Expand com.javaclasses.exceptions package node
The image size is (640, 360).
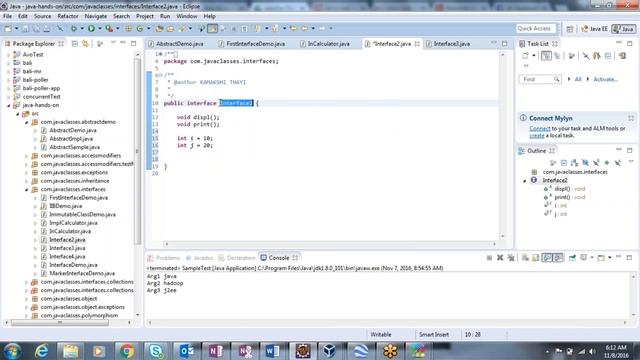click(x=27, y=172)
